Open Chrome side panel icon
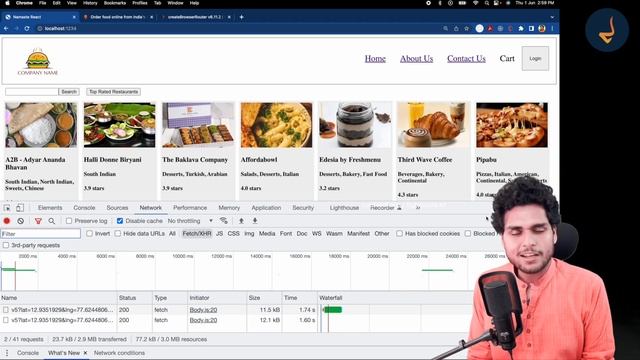The image size is (640, 360). (531, 29)
